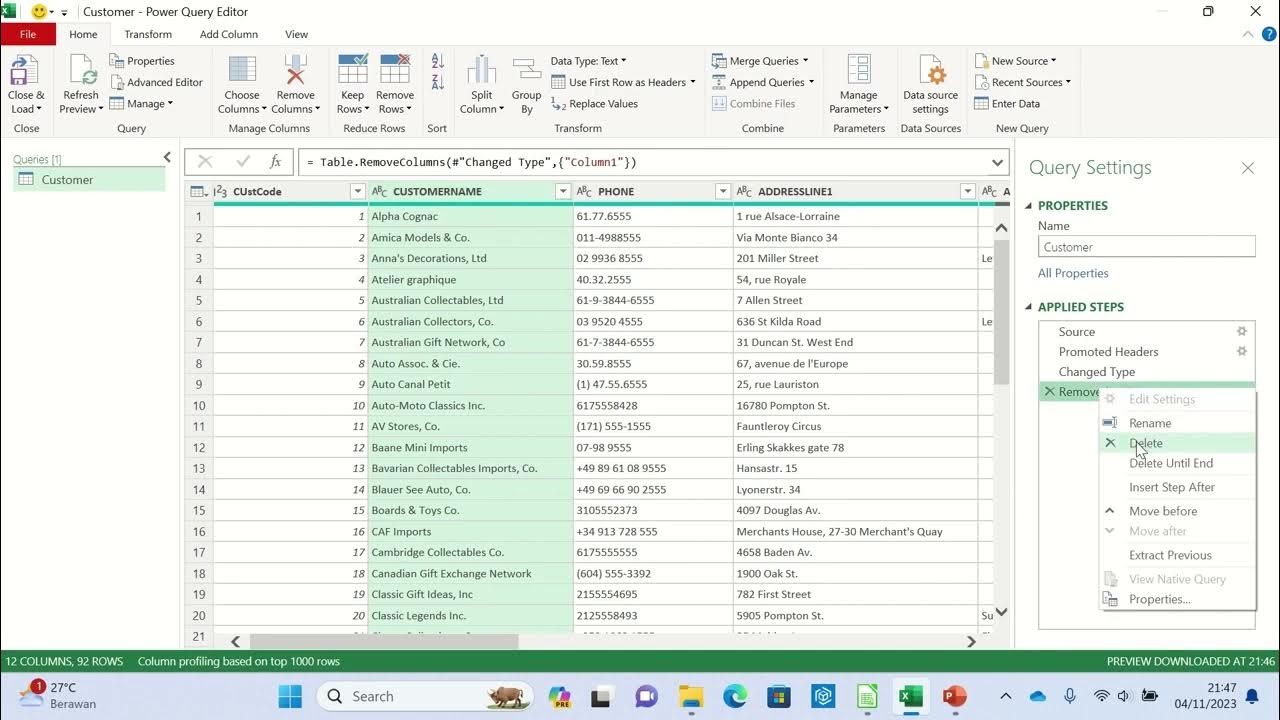Switch to the Add Column tab

point(229,34)
